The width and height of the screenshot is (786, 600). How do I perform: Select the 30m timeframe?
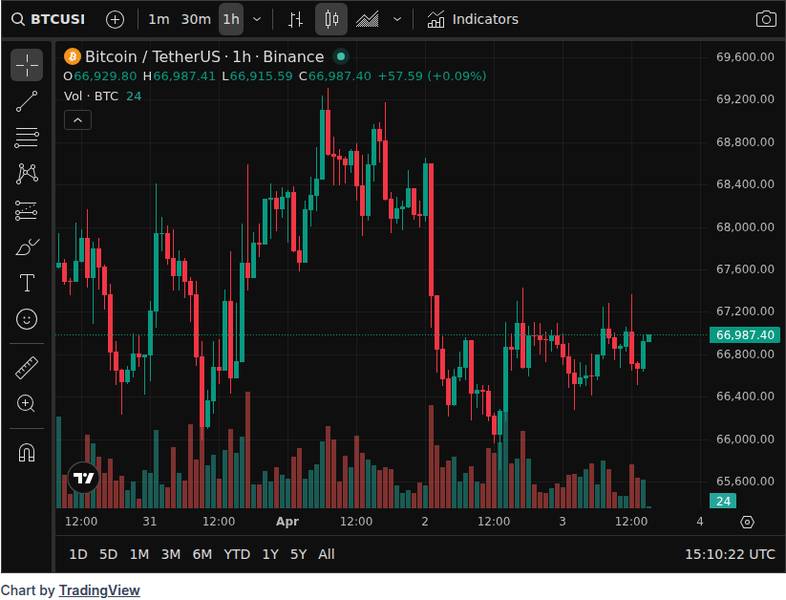coord(195,20)
